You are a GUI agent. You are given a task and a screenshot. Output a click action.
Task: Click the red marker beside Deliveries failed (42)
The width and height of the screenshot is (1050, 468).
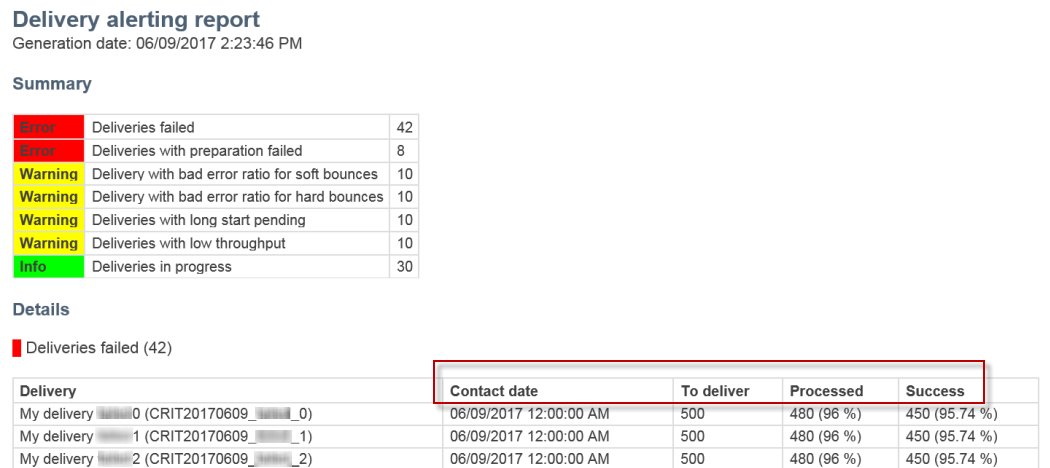pyautogui.click(x=17, y=348)
